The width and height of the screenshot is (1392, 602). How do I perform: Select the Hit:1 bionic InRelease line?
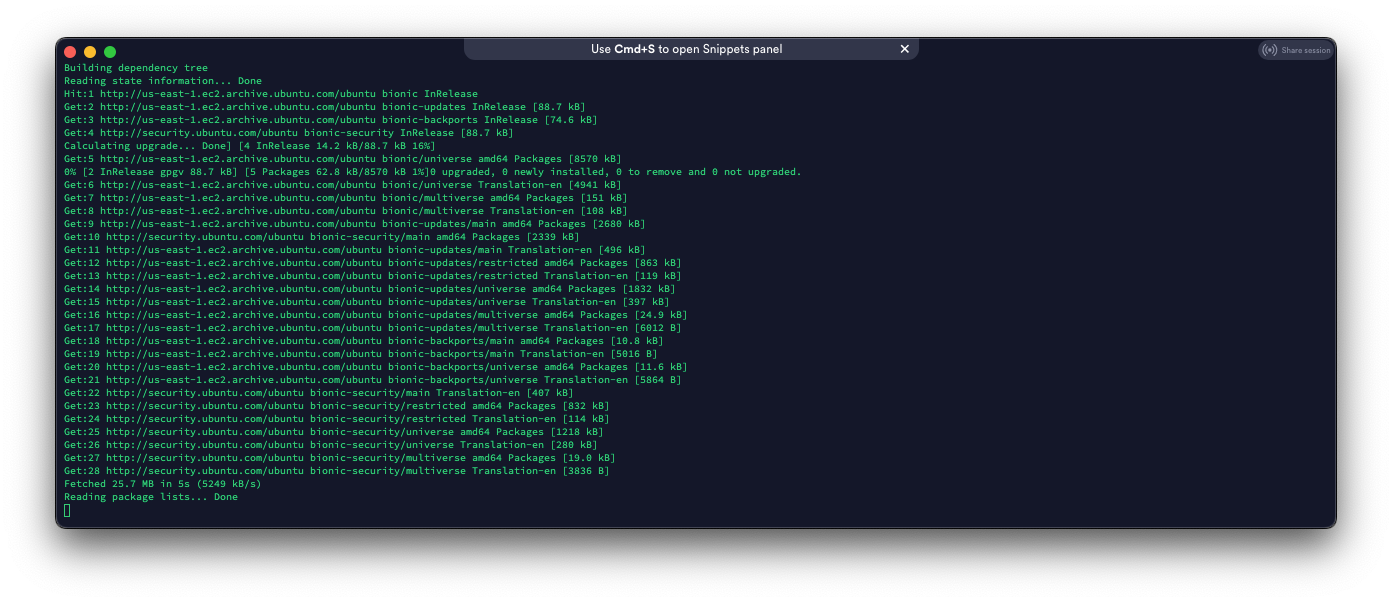point(271,94)
